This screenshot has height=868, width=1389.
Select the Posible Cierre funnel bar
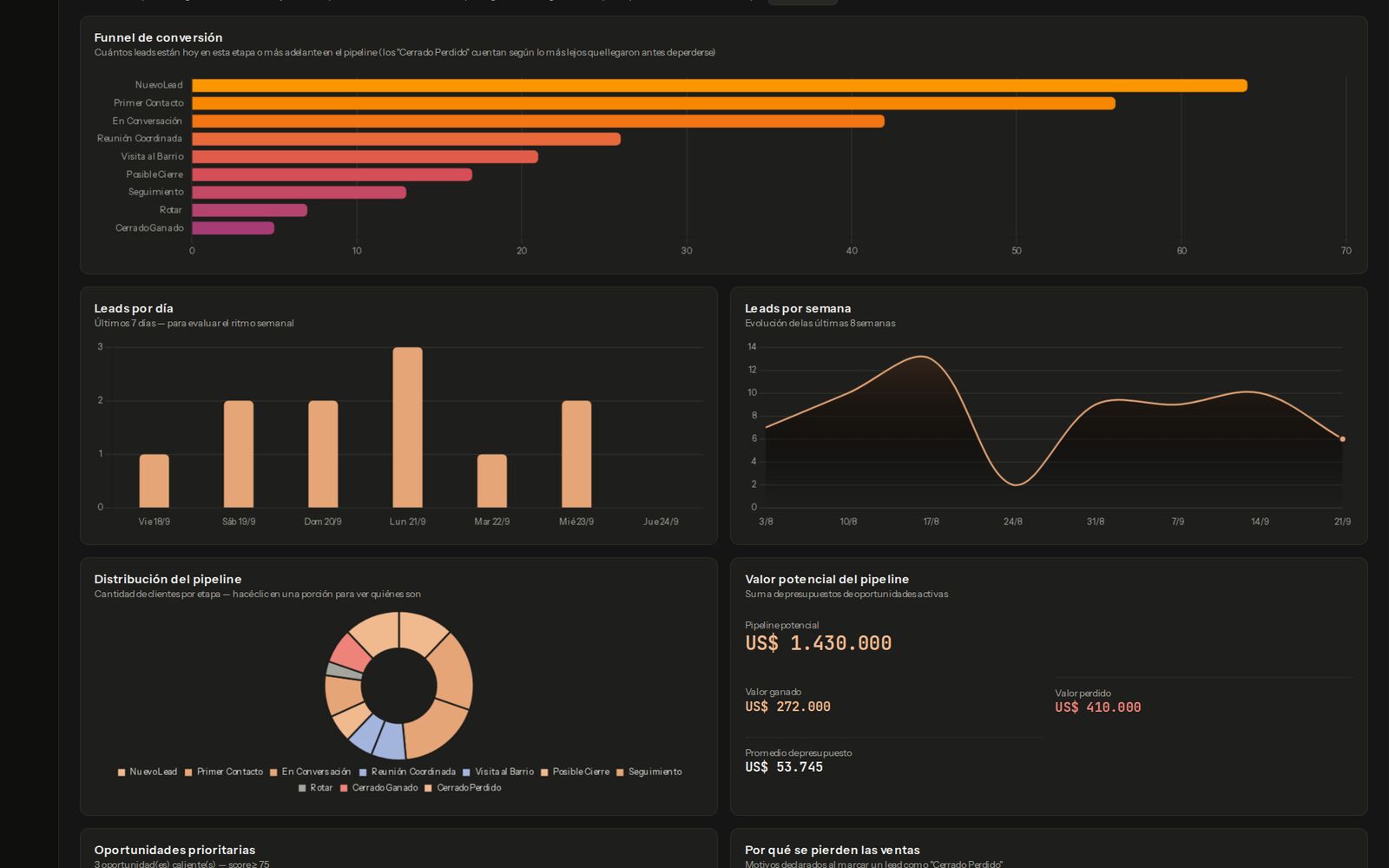click(x=332, y=174)
